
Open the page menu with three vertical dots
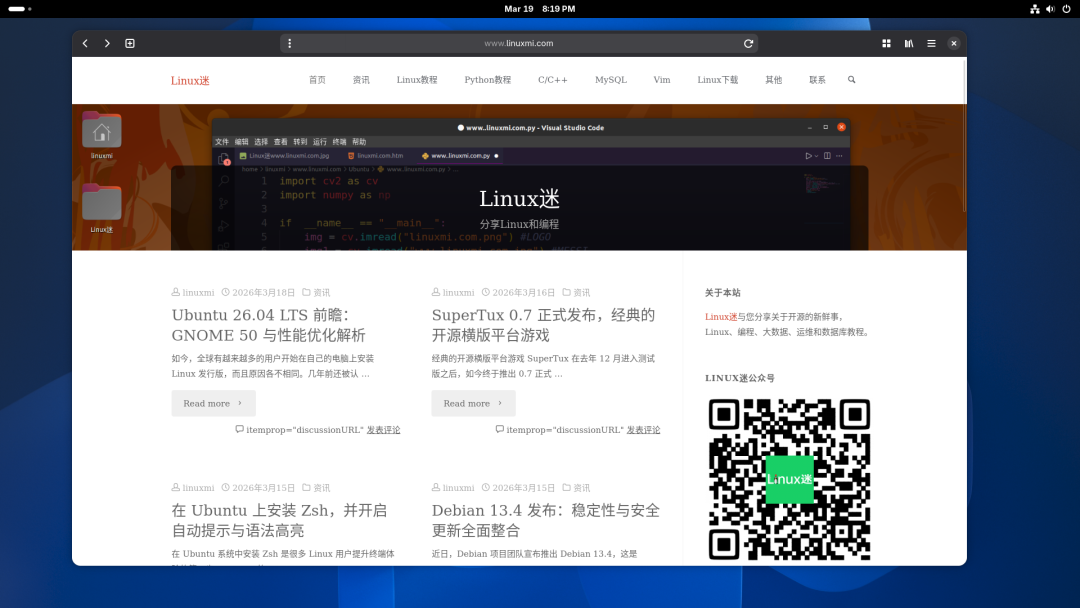[289, 43]
